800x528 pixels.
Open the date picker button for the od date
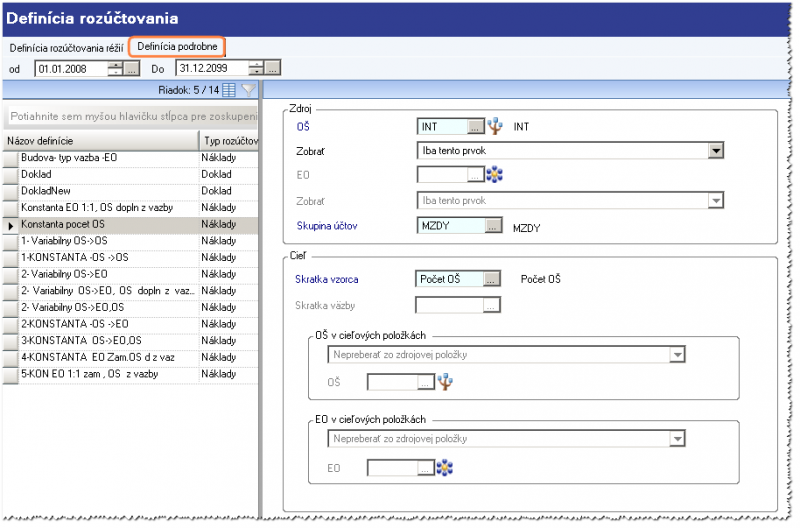click(132, 68)
